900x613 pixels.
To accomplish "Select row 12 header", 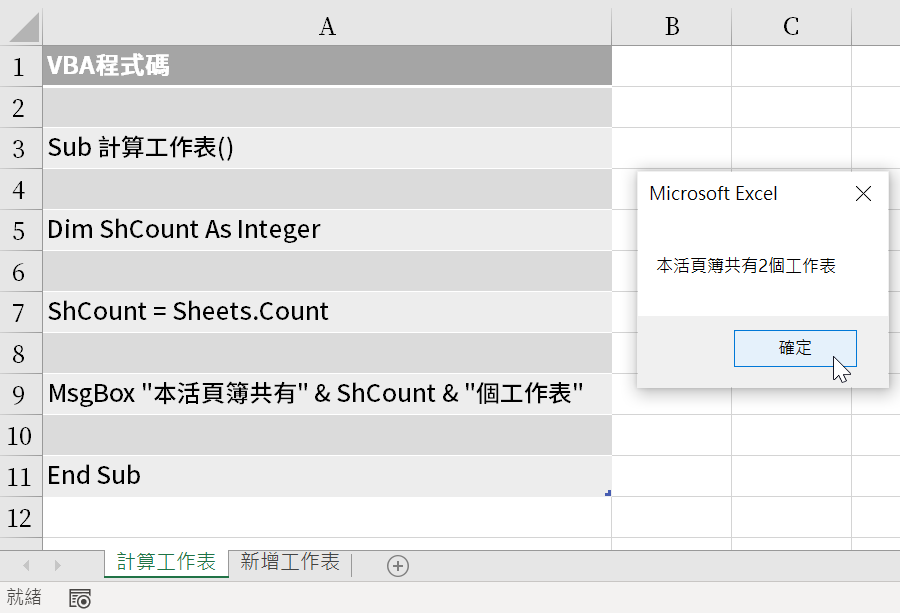I will [21, 518].
